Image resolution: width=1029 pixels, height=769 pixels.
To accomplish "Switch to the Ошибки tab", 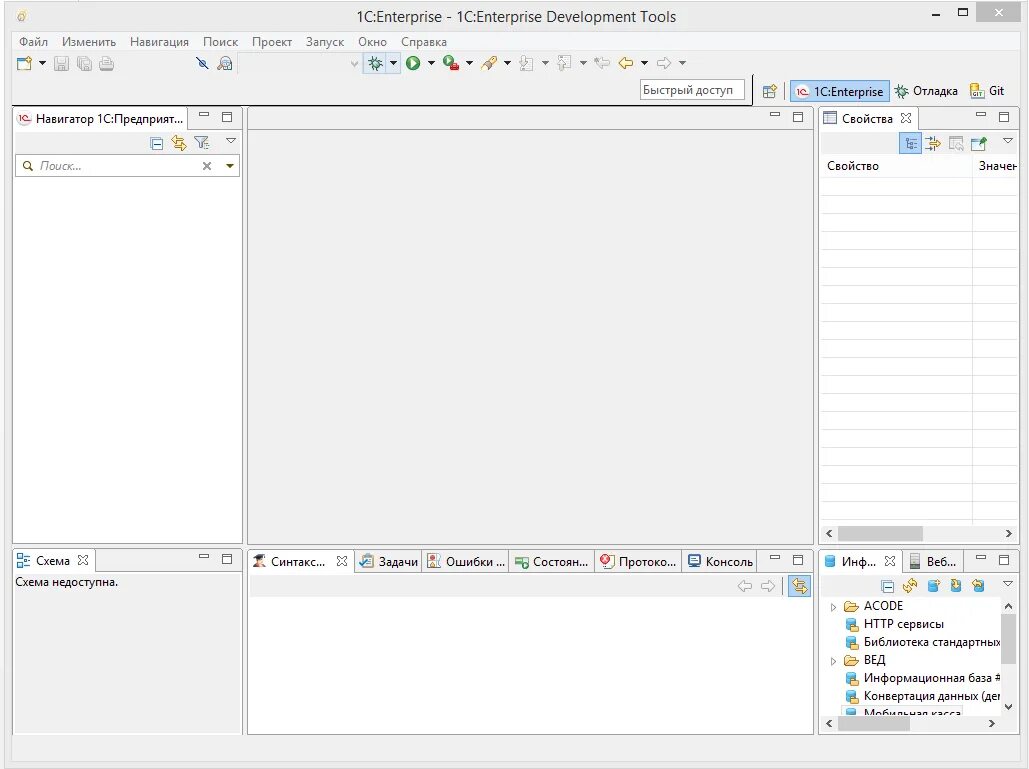I will pyautogui.click(x=467, y=562).
